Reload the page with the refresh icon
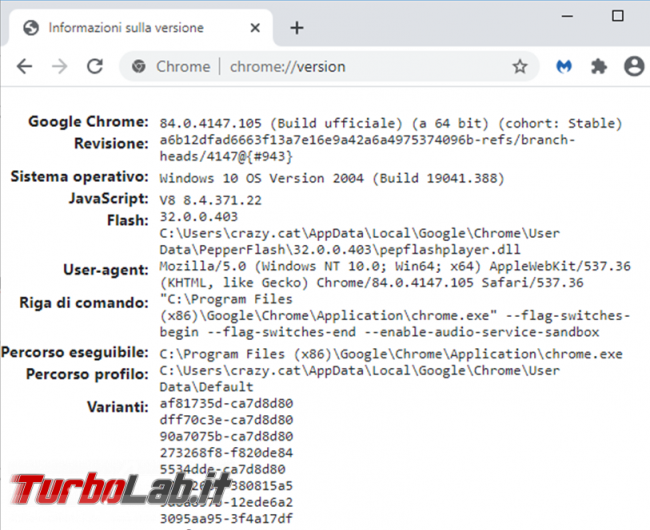The height and width of the screenshot is (530, 650). [95, 66]
